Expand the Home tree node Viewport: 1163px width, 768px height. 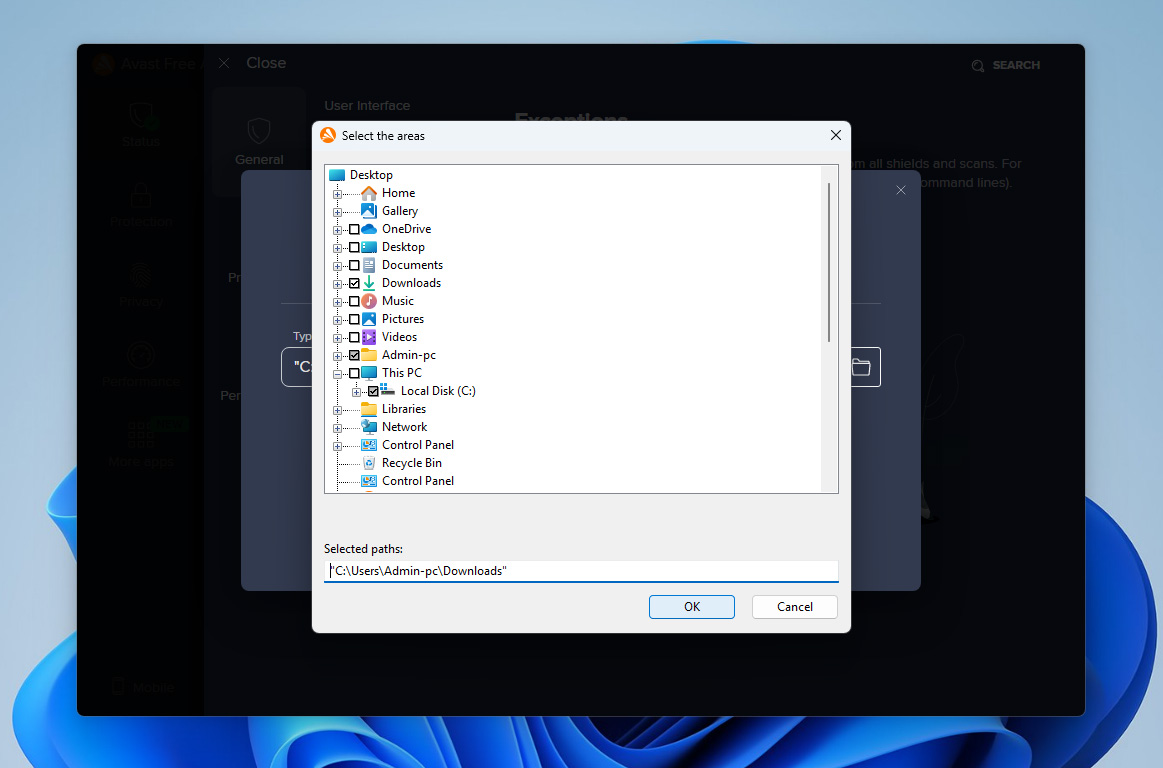pyautogui.click(x=337, y=194)
